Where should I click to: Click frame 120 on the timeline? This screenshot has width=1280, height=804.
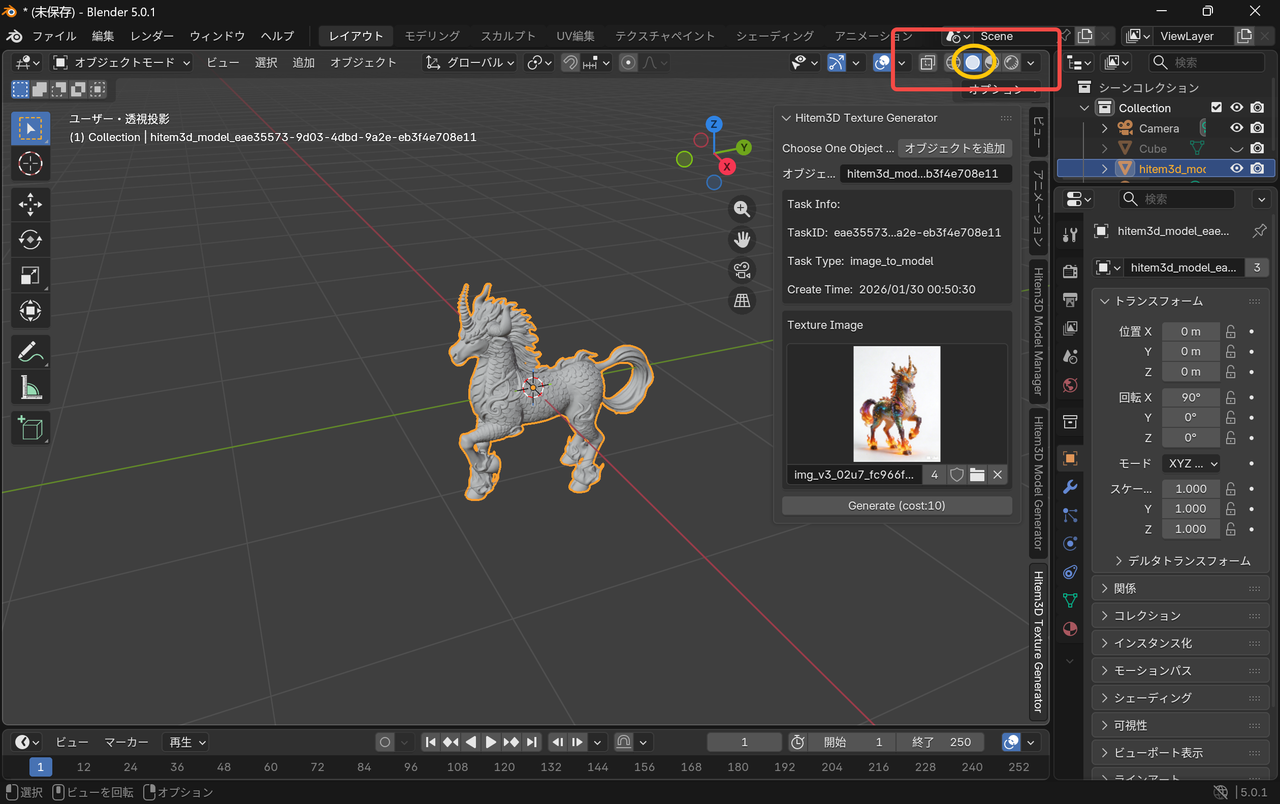click(504, 767)
